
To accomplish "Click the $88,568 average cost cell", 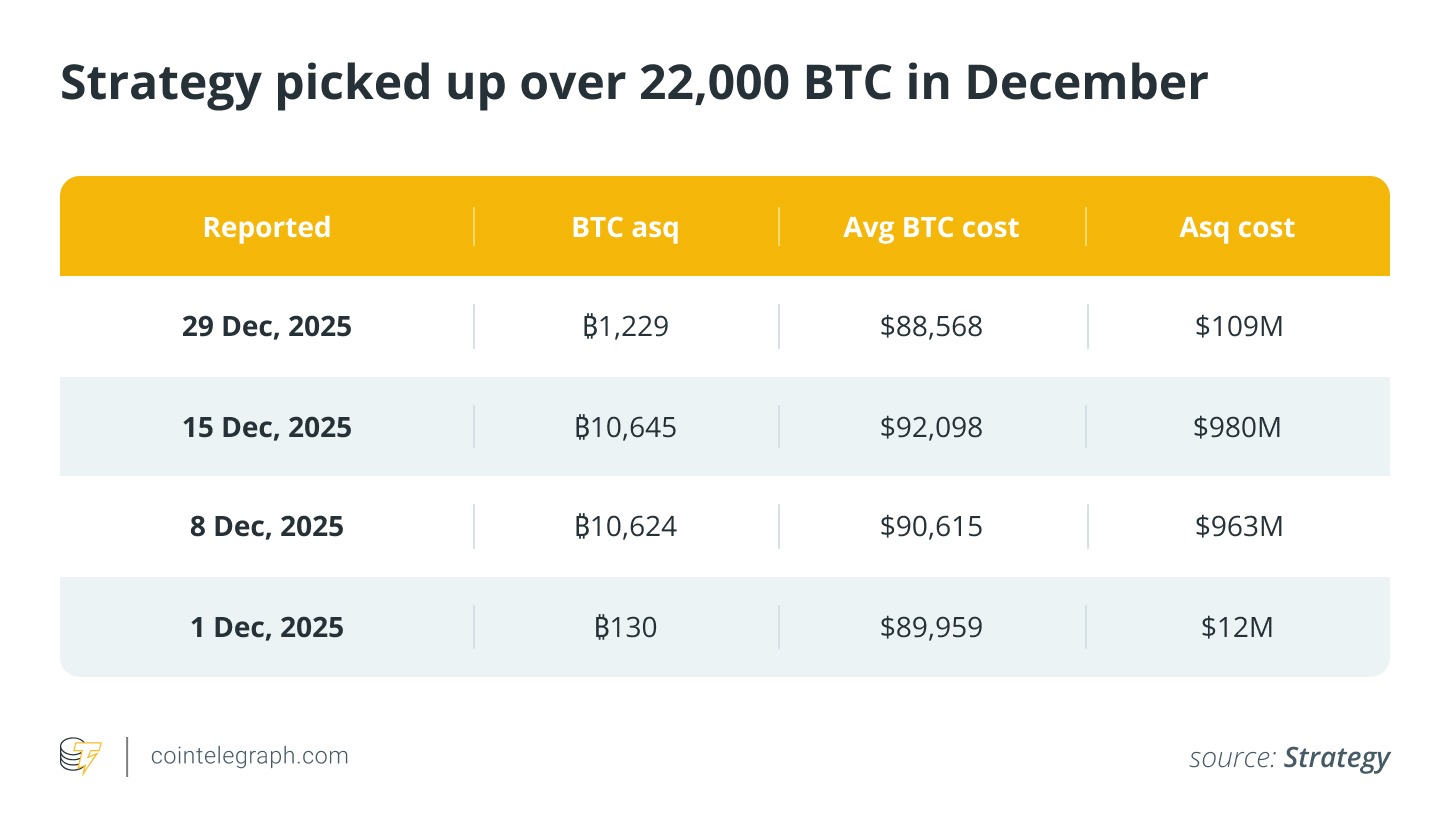I will pos(931,327).
